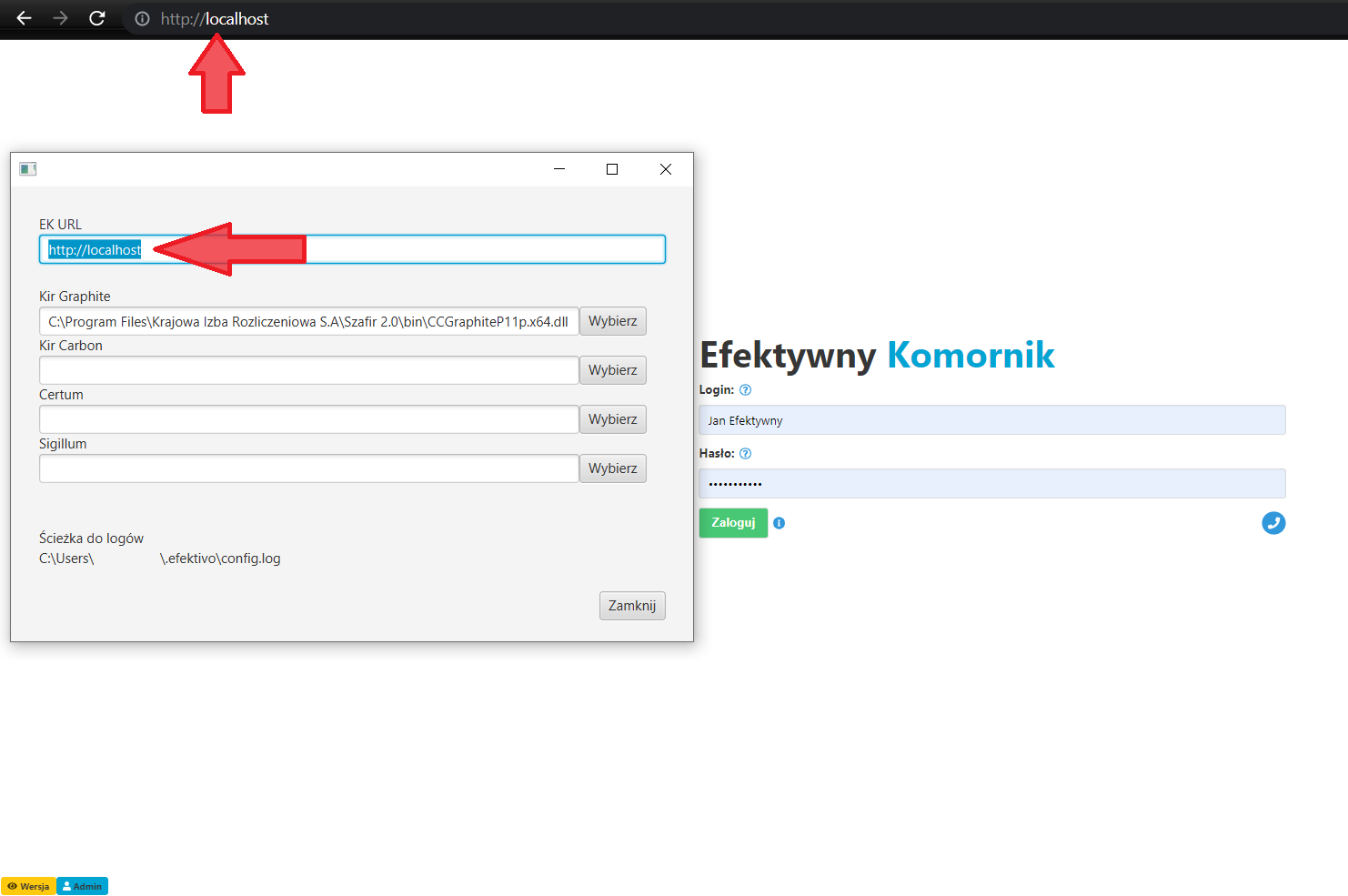Click the Efektywny Komornik heading

click(877, 355)
